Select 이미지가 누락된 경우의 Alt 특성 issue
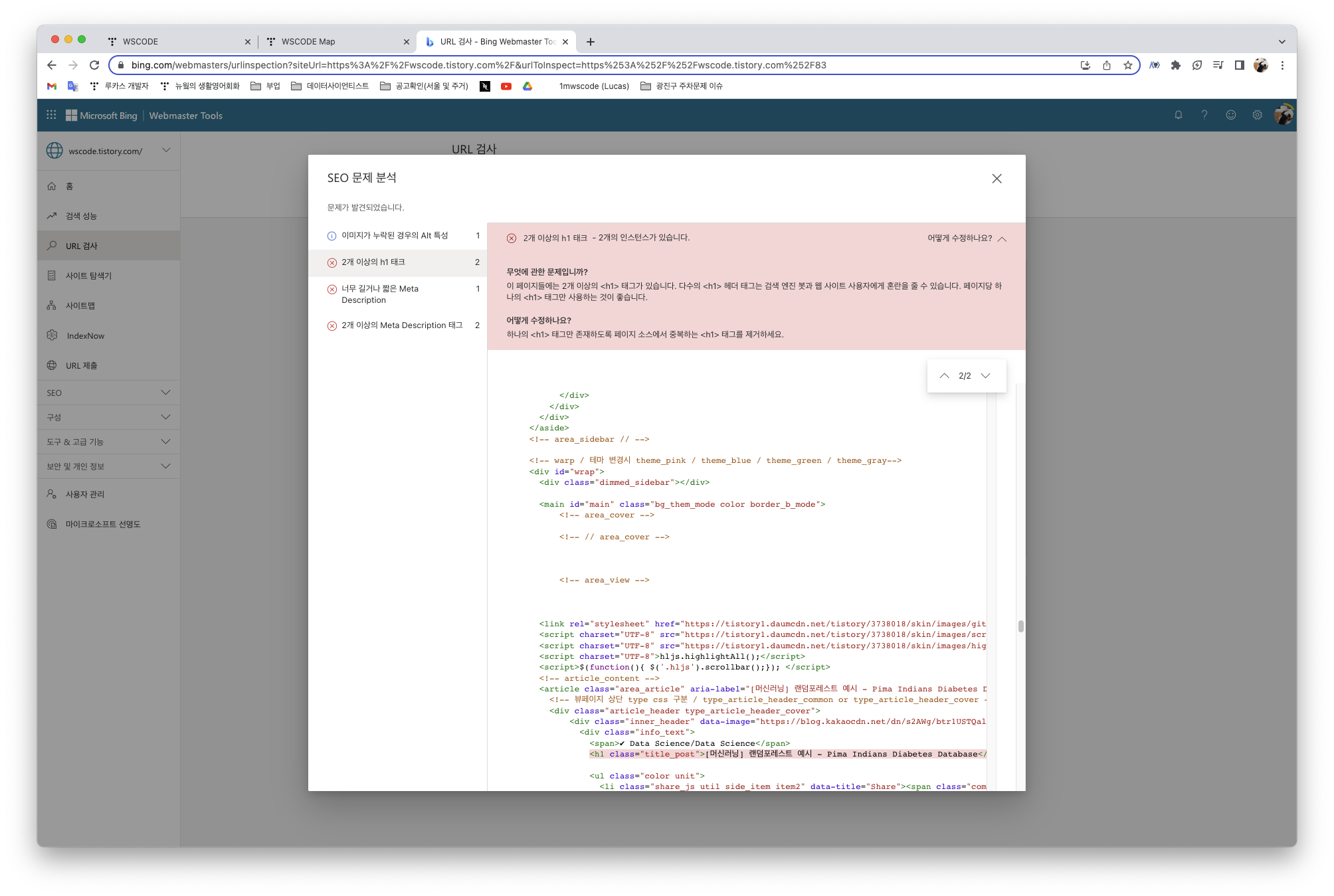This screenshot has width=1334, height=896. tap(395, 236)
